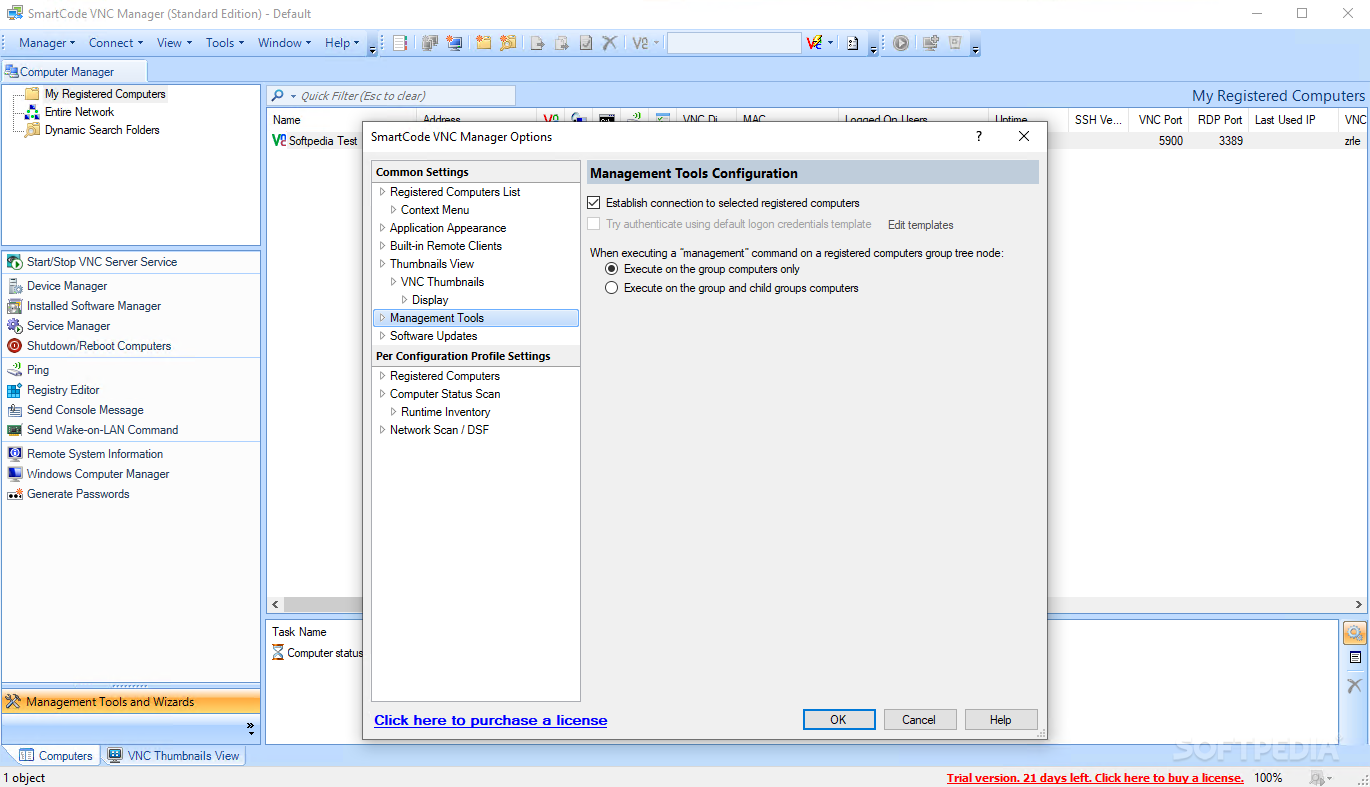Viewport: 1370px width, 787px height.
Task: Expand Thumbnails View settings node
Action: click(382, 264)
